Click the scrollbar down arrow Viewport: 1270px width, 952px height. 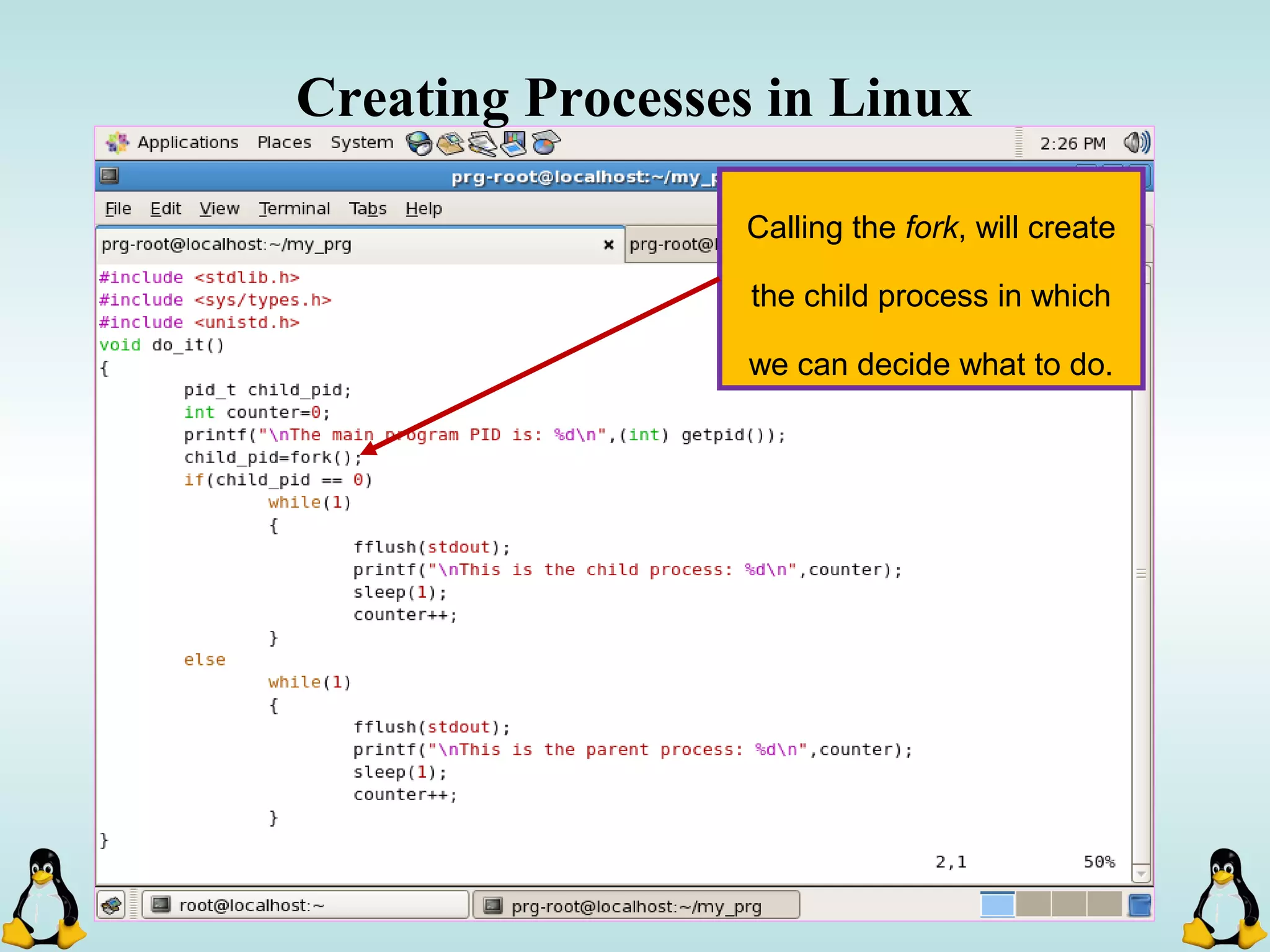[x=1142, y=873]
